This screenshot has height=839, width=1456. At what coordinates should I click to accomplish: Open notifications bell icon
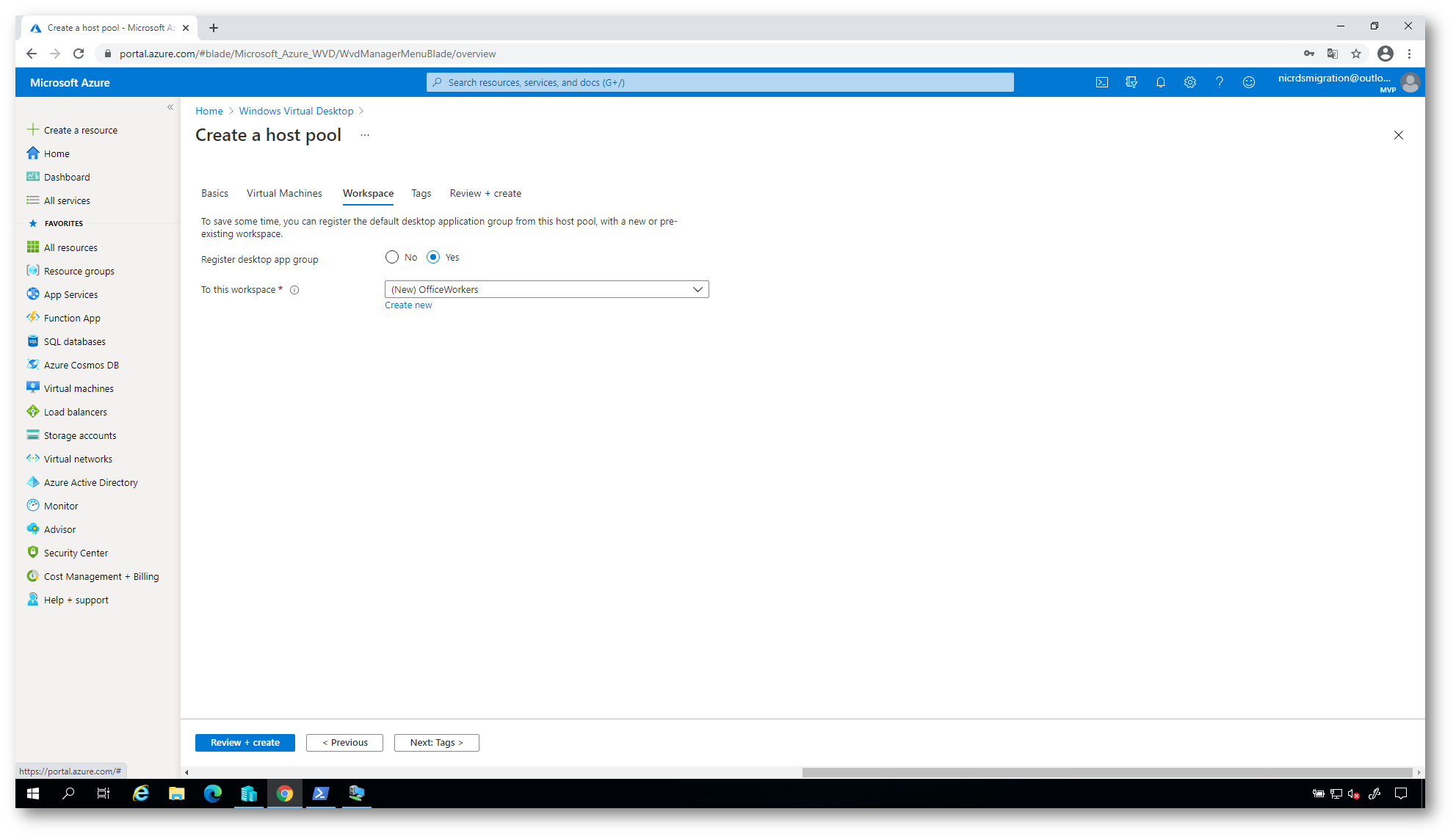1160,82
